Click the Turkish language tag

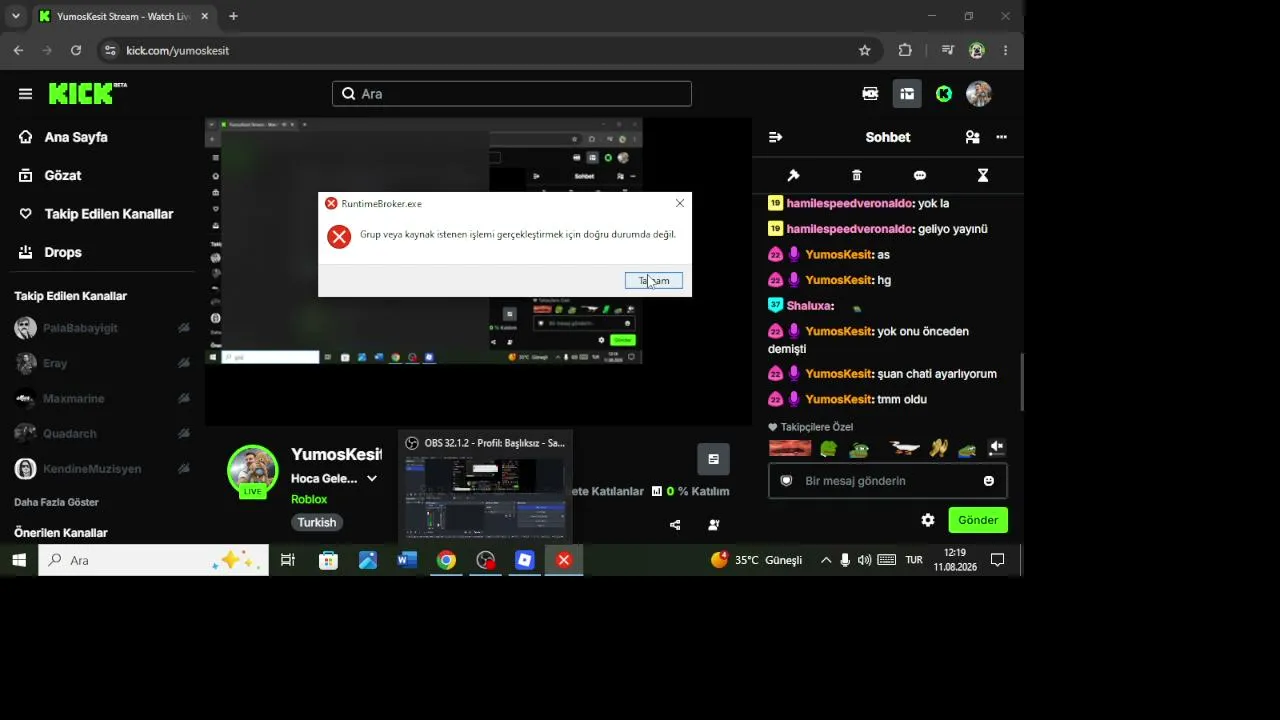click(x=317, y=522)
